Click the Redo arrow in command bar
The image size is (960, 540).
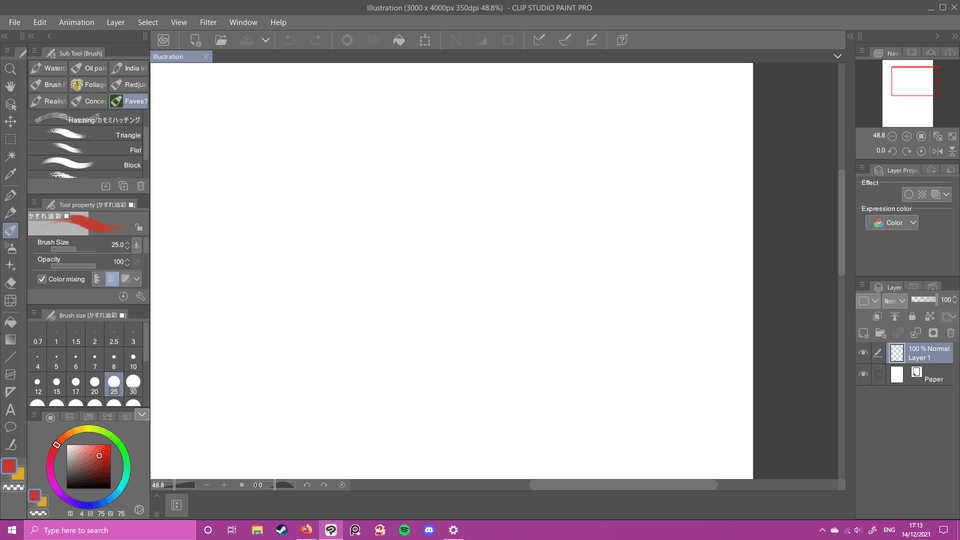coord(316,40)
